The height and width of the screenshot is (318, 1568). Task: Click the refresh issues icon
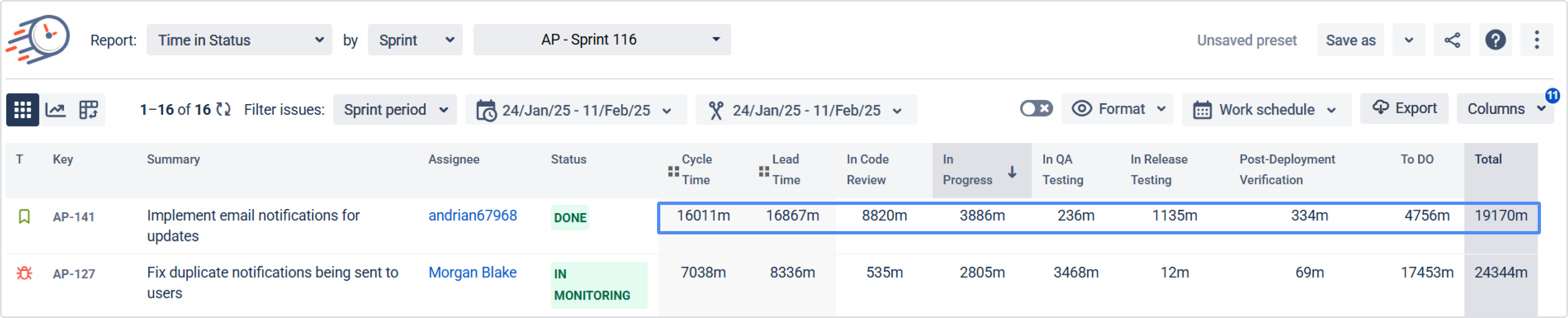pos(224,110)
